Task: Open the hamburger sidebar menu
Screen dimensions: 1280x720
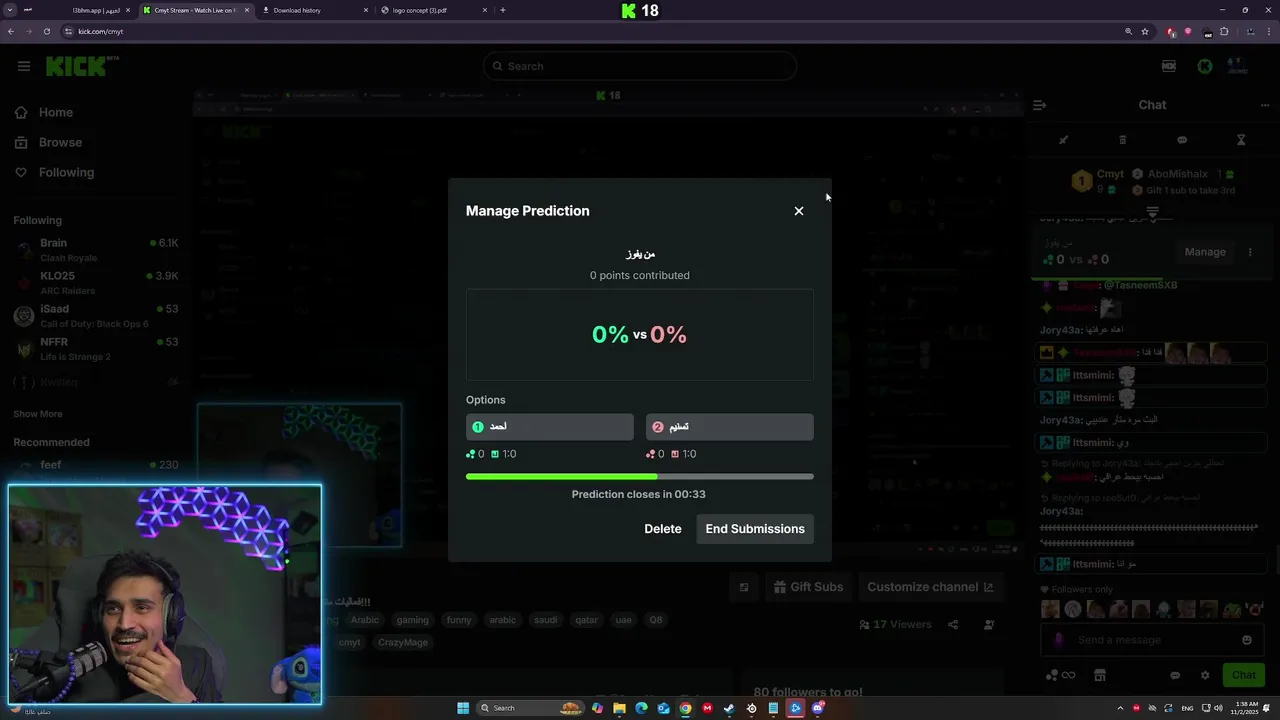Action: point(23,66)
